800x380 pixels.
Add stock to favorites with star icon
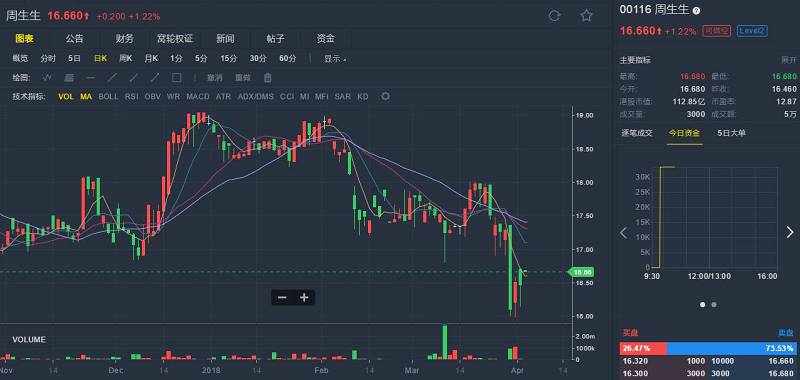point(586,16)
